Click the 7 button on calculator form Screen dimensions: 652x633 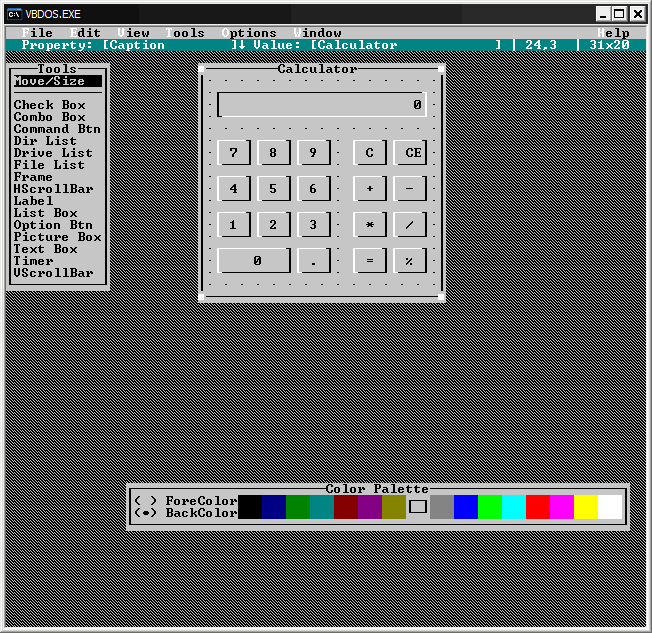[233, 153]
